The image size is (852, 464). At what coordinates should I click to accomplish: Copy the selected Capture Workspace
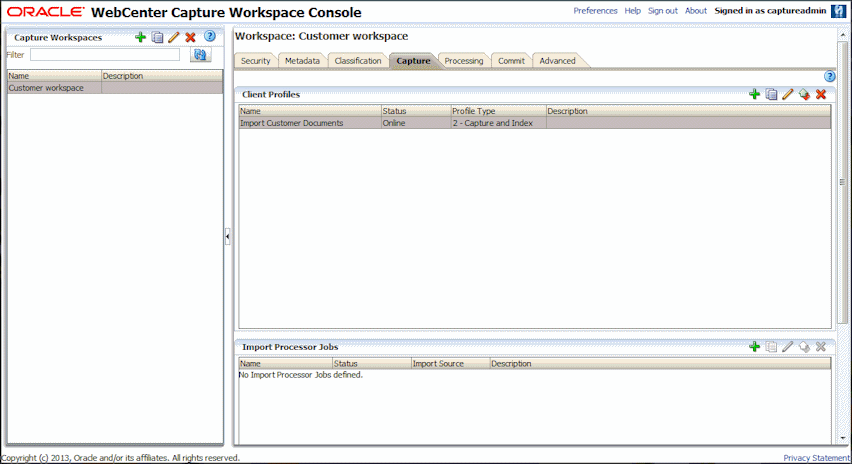point(157,37)
